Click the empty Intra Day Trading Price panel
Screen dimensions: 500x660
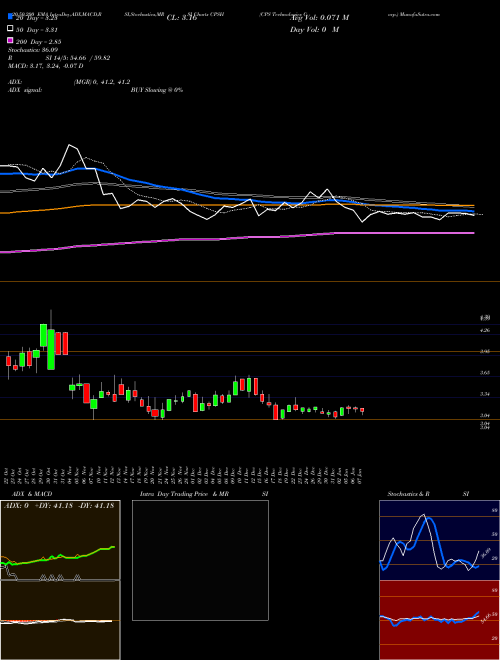click(200, 560)
